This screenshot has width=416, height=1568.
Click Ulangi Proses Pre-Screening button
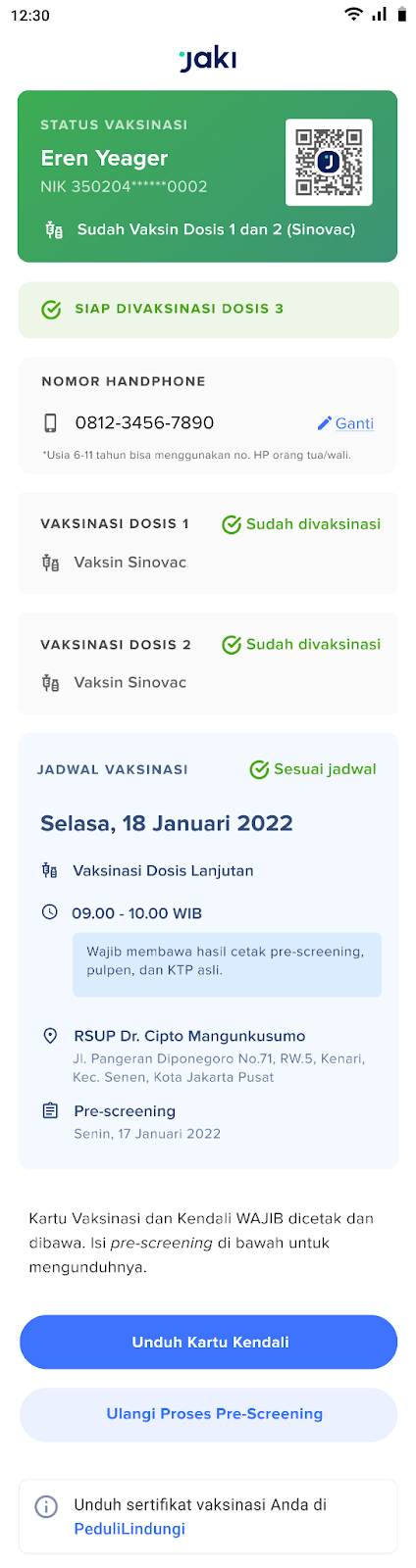pos(209,1414)
